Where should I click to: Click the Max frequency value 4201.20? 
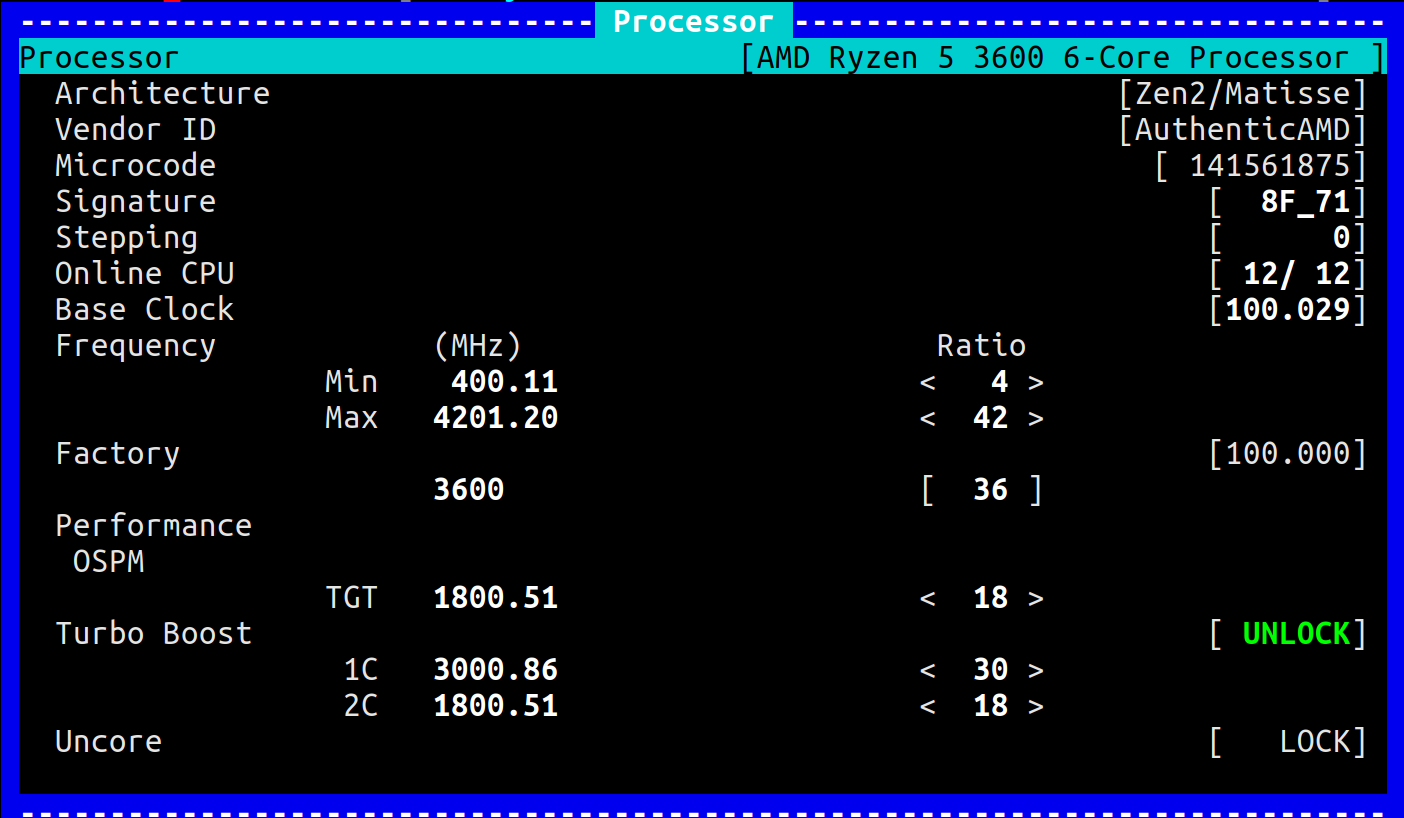495,418
